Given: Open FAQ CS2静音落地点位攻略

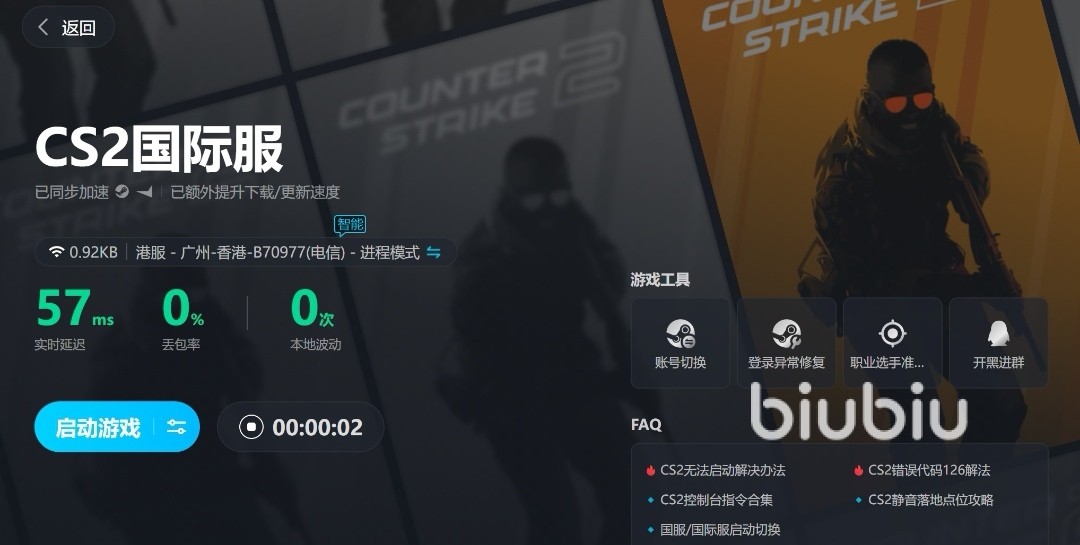Looking at the screenshot, I should click(x=931, y=500).
